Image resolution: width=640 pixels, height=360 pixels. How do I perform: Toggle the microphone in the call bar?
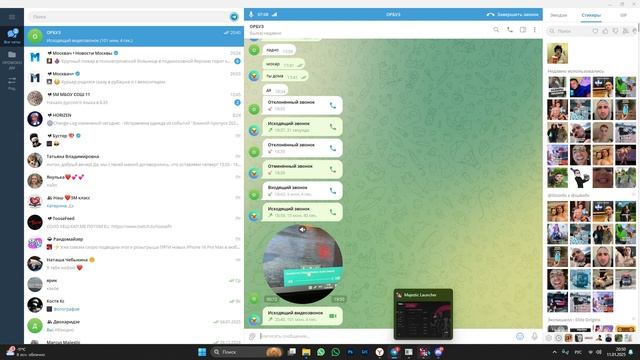click(251, 14)
